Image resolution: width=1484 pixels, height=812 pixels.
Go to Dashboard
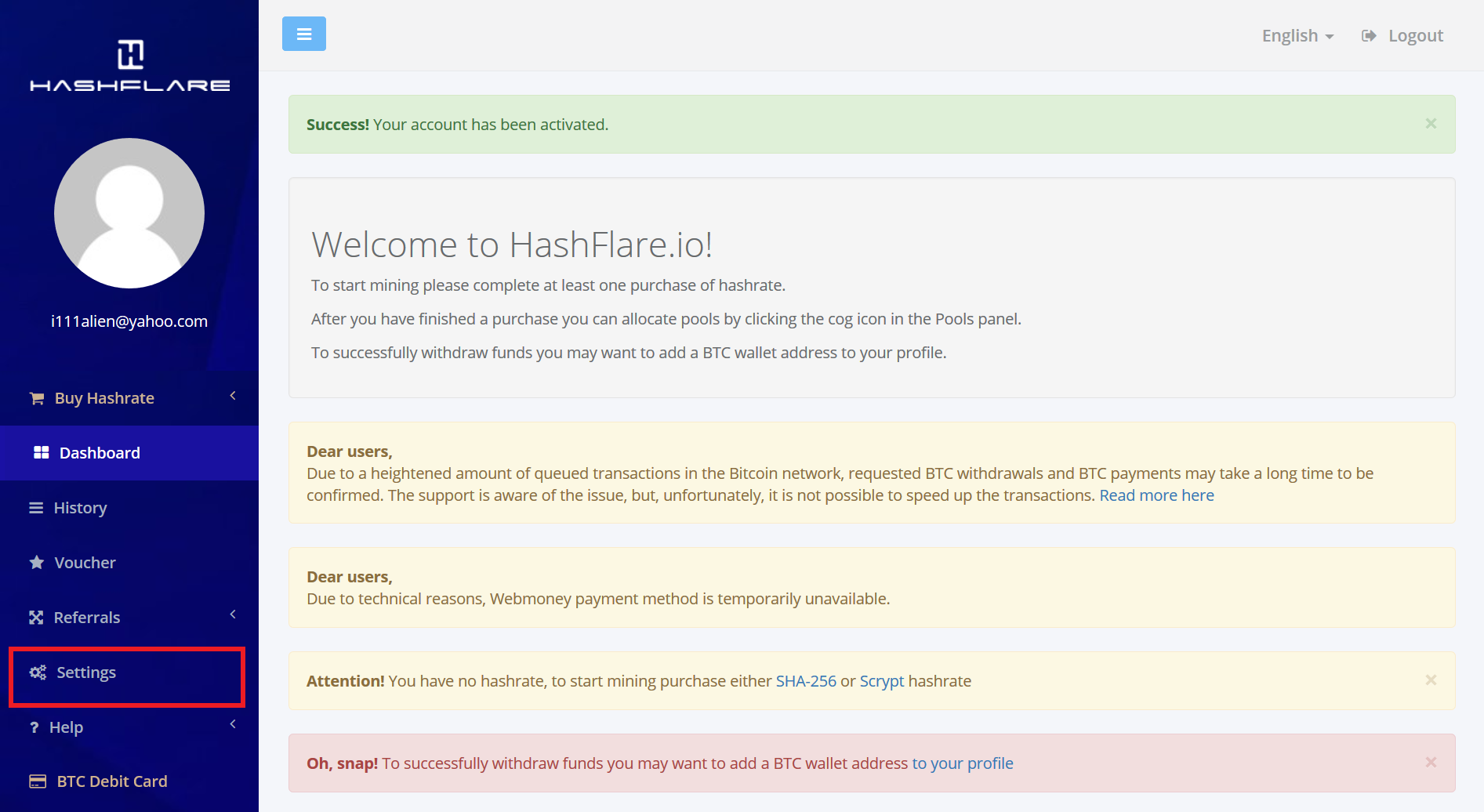pyautogui.click(x=129, y=453)
